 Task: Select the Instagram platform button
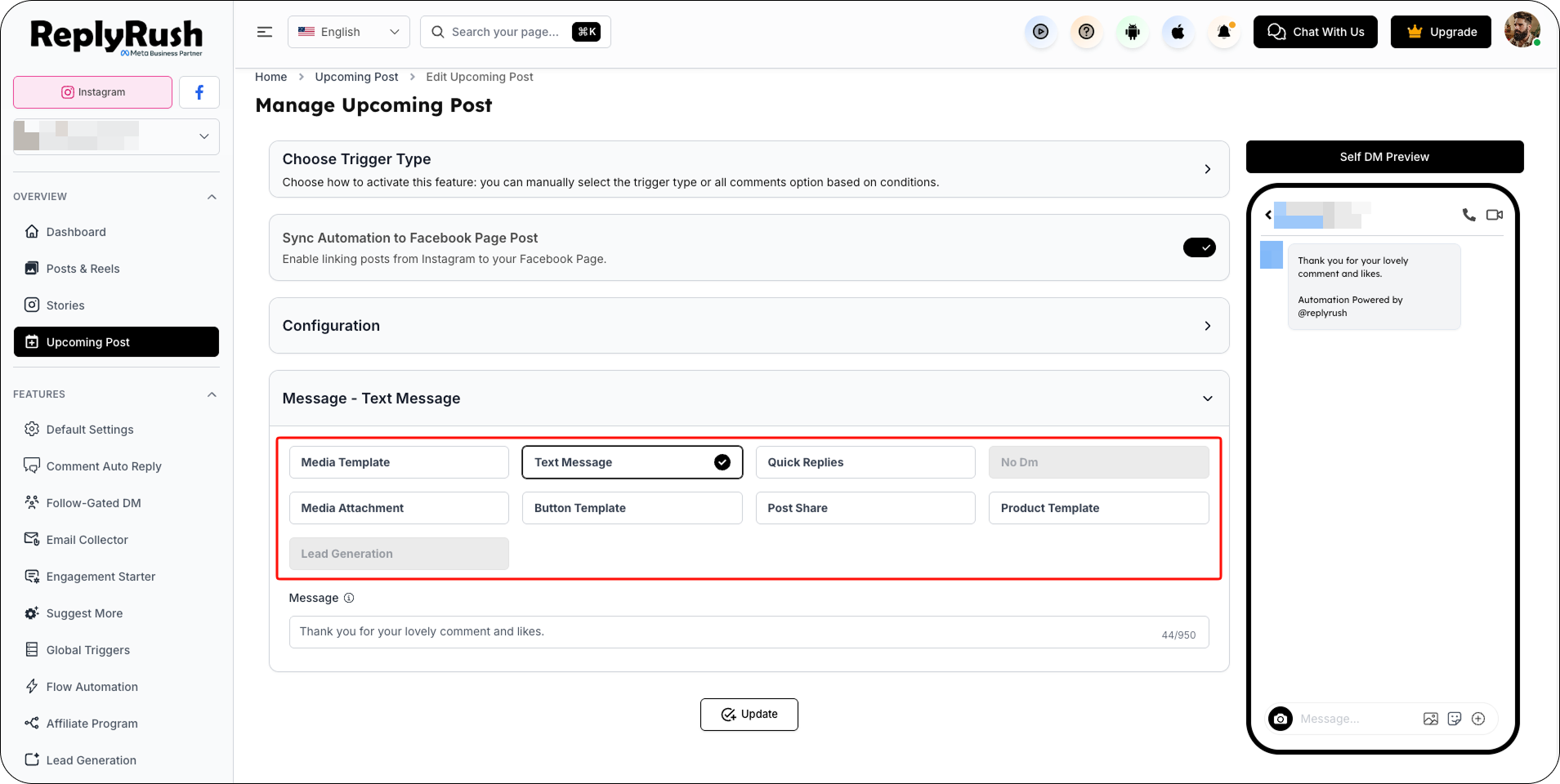click(92, 92)
